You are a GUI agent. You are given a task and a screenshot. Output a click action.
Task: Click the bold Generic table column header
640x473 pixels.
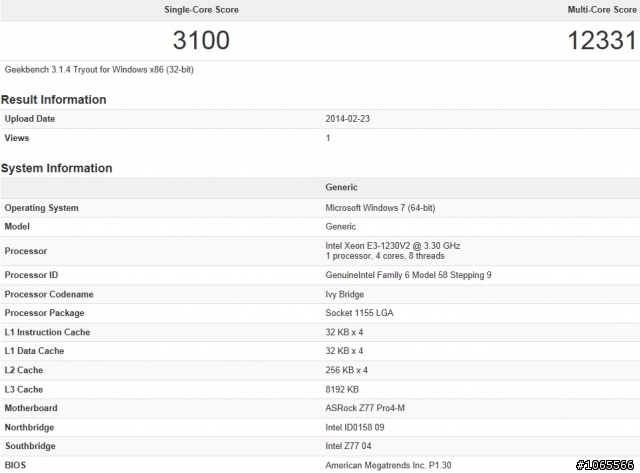tap(341, 187)
